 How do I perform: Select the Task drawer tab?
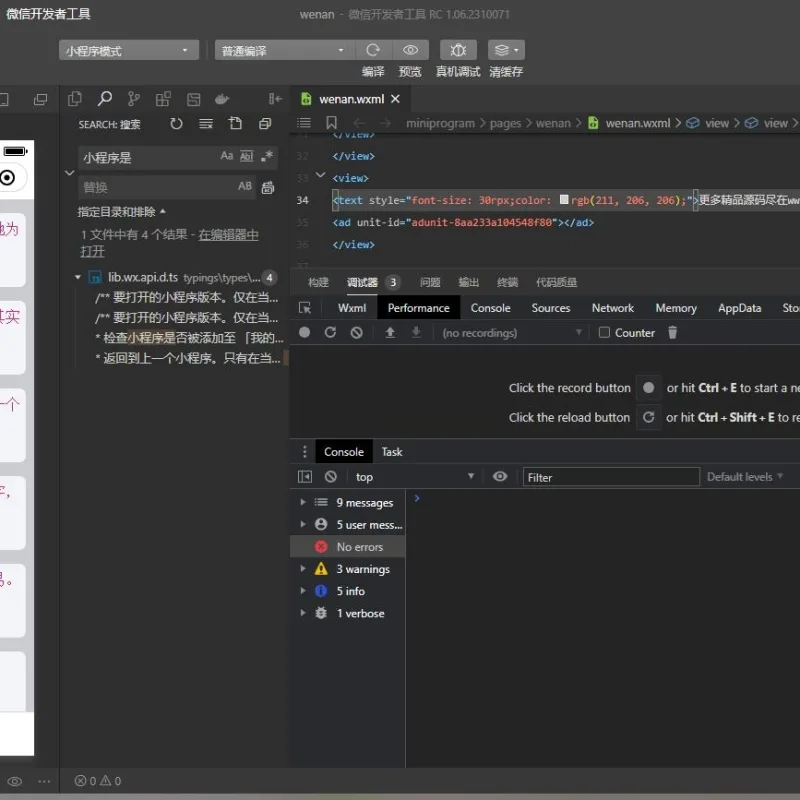pos(392,452)
